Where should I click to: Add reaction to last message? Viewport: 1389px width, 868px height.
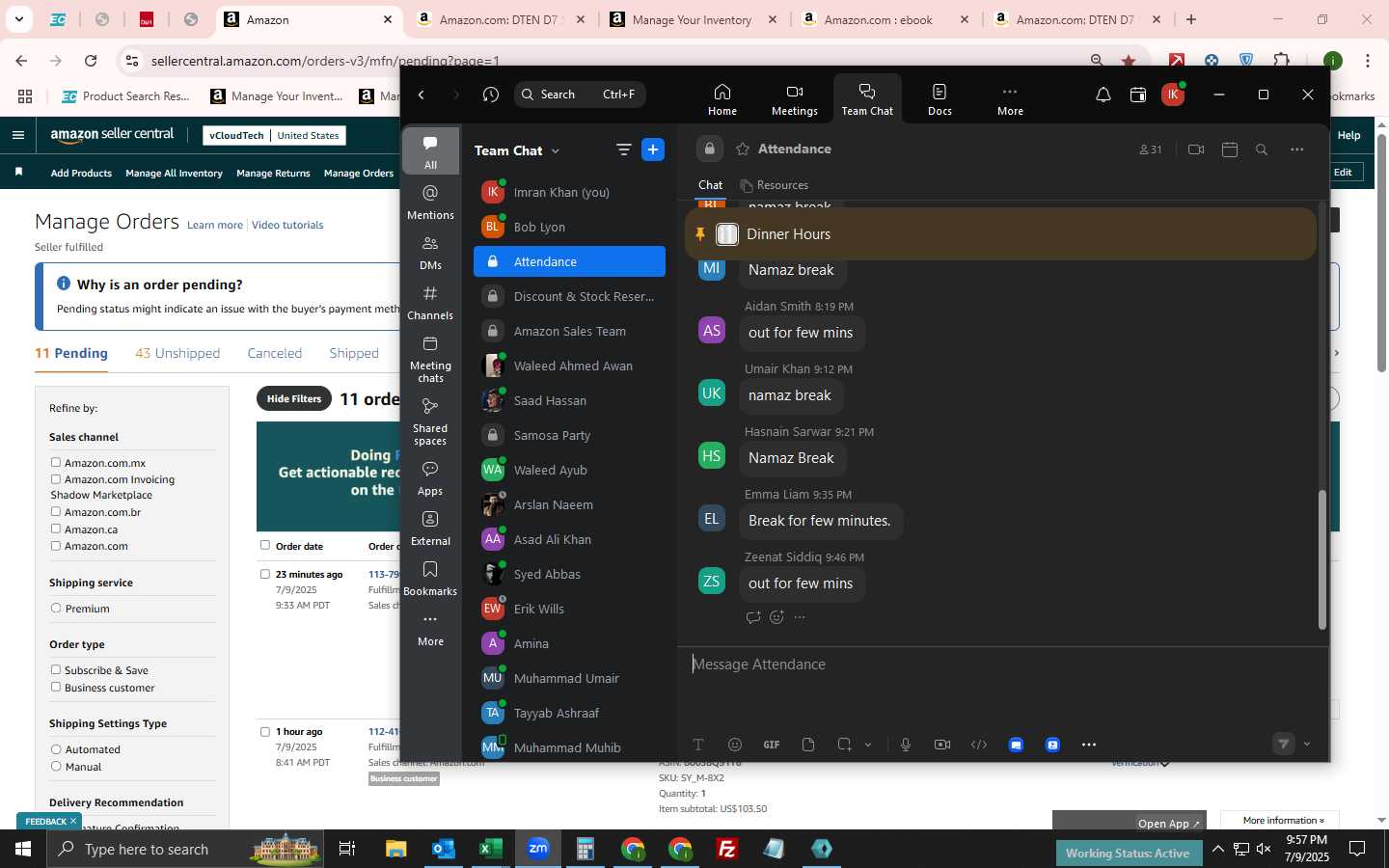coord(776,617)
